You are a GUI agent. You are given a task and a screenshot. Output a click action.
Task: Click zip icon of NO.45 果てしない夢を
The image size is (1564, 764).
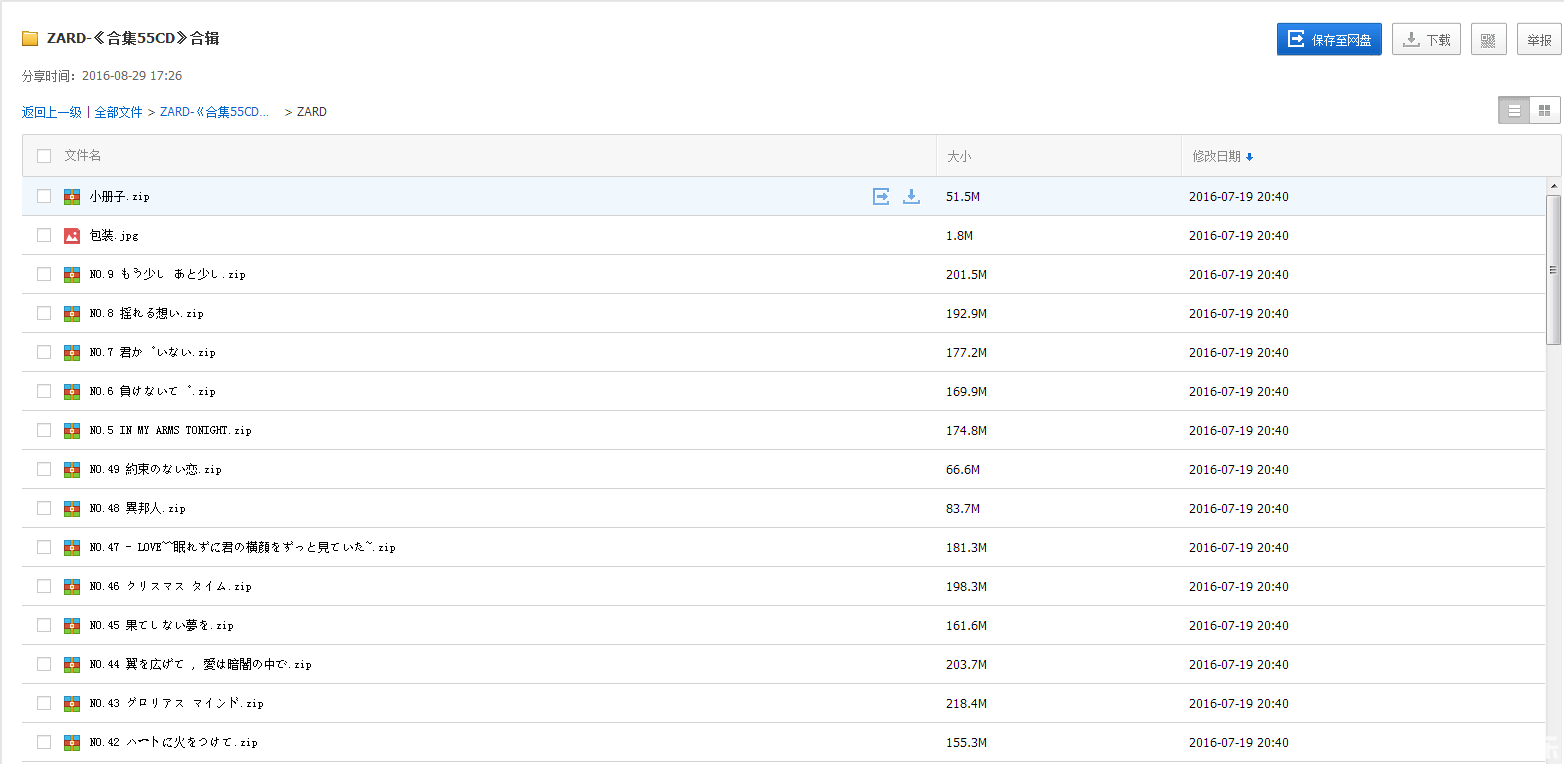point(72,626)
